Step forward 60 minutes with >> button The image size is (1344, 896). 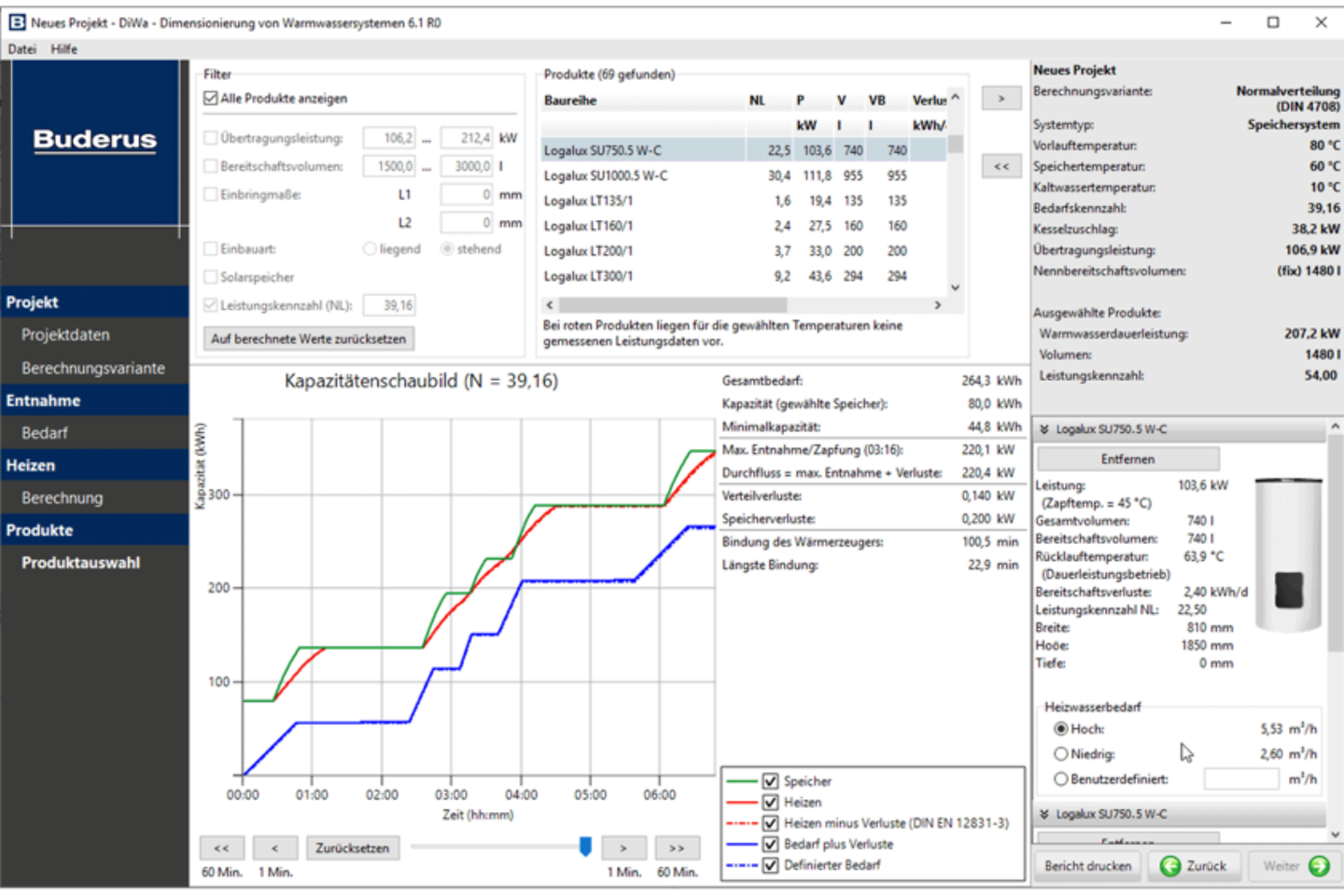[x=676, y=848]
